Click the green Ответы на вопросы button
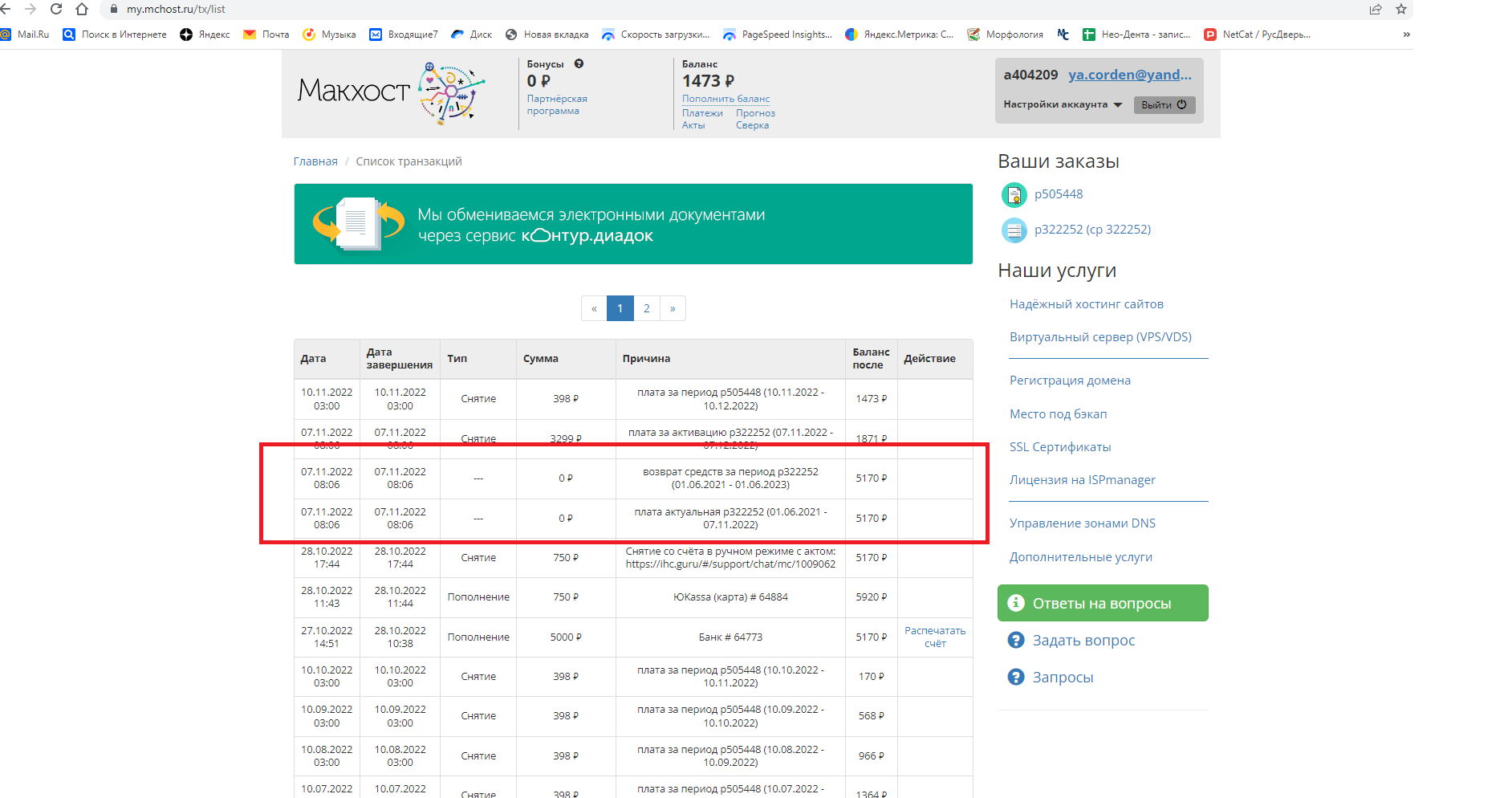Image resolution: width=1512 pixels, height=798 pixels. point(1103,603)
